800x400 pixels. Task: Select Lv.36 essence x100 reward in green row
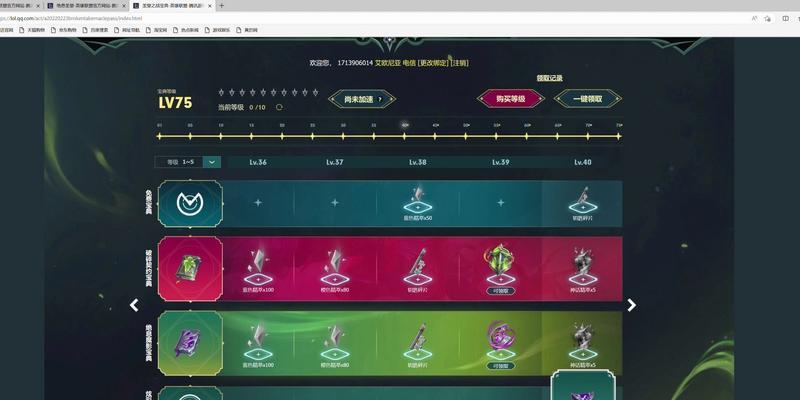(x=258, y=346)
